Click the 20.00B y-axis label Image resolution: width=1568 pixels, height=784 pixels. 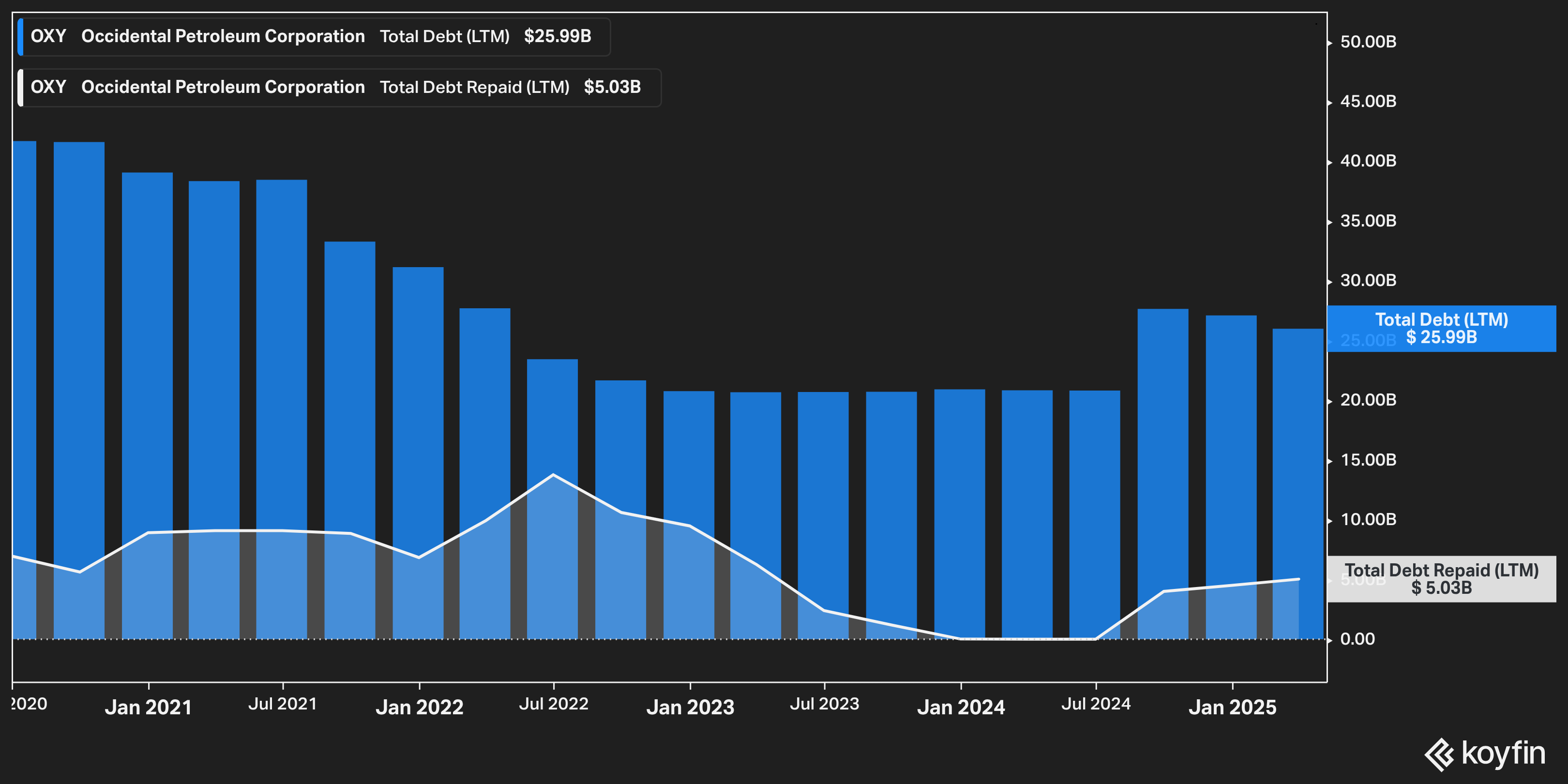point(1368,401)
